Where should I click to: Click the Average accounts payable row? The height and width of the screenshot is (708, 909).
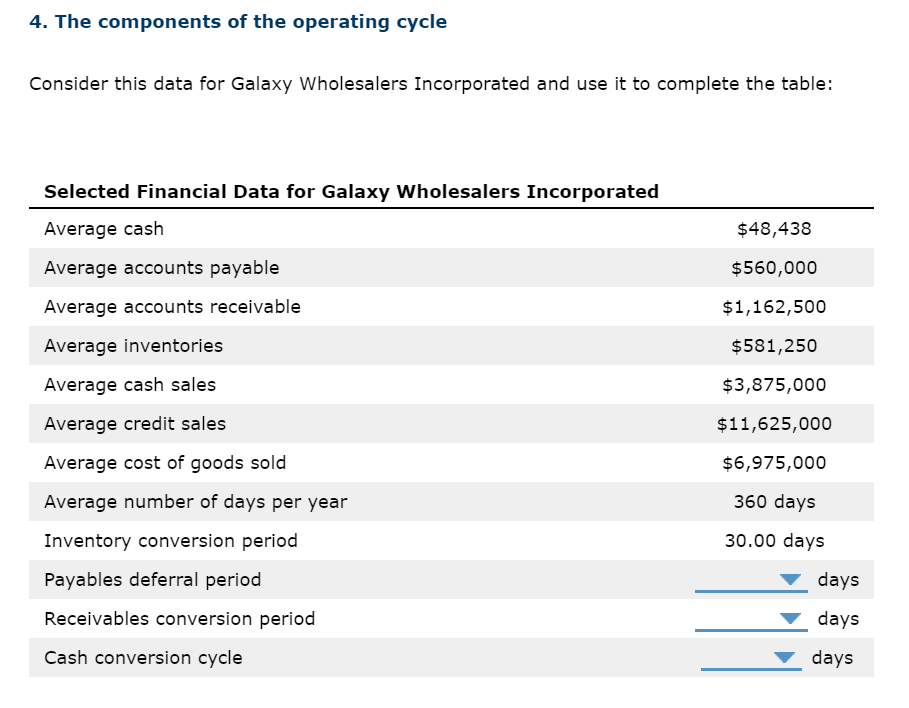pos(162,267)
